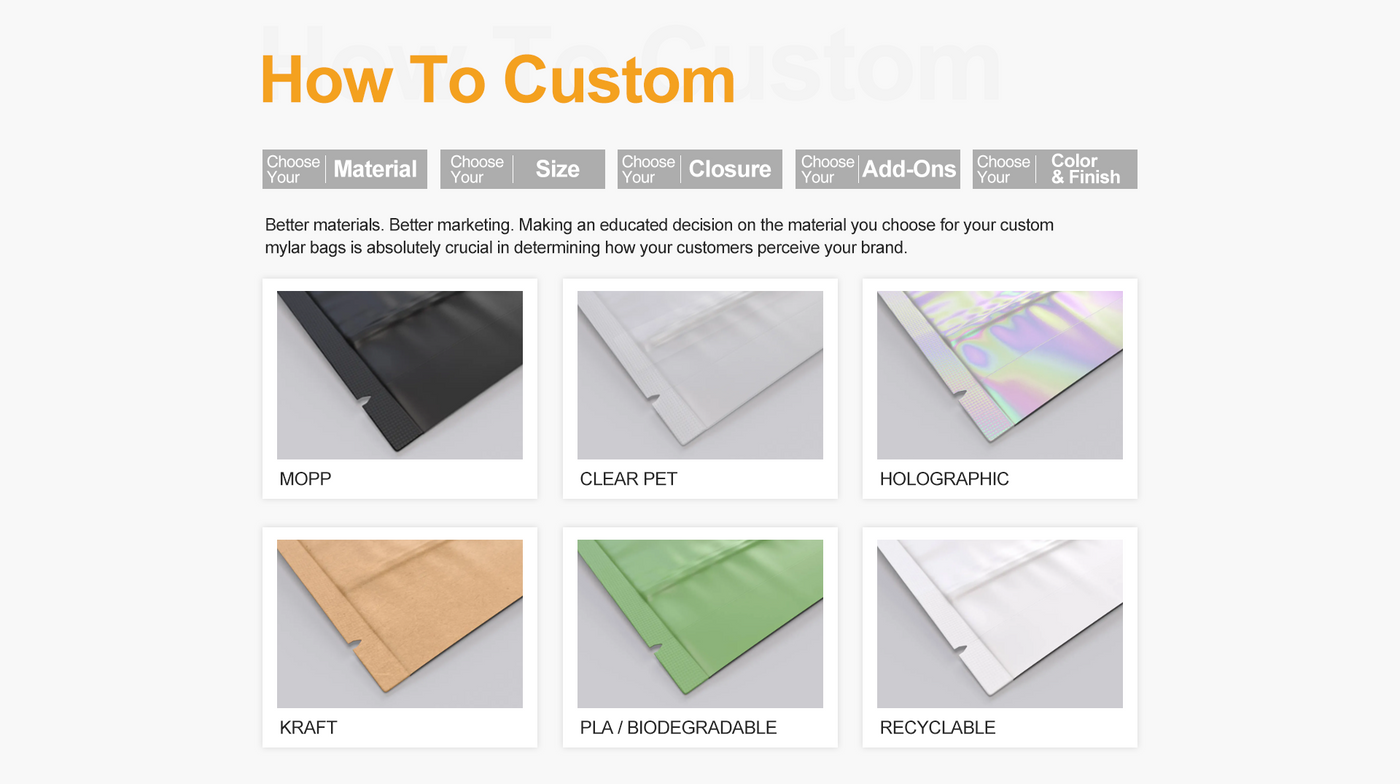Click the black MOPP bag image
Viewport: 1400px width, 784px height.
point(400,375)
